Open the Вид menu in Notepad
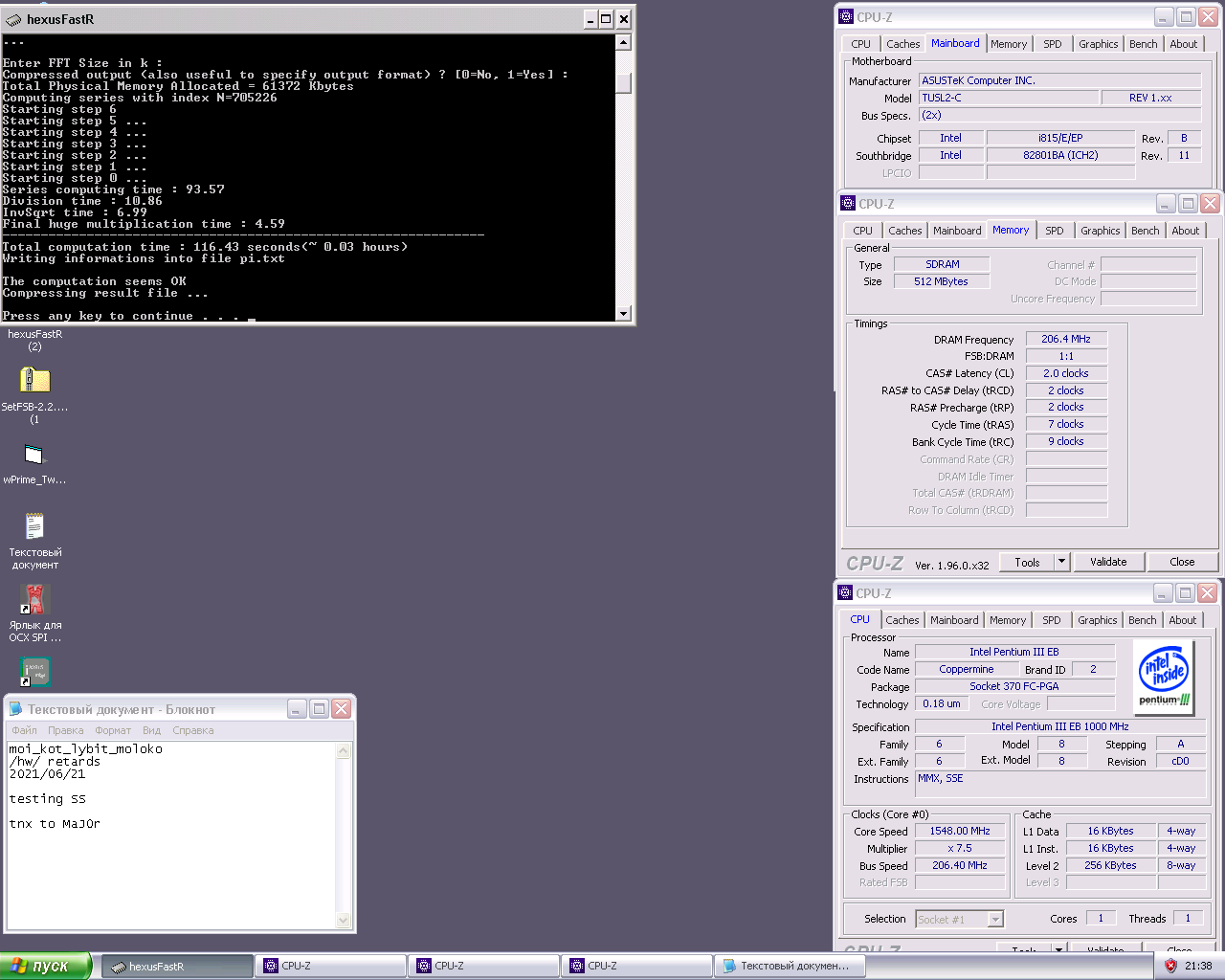 tap(151, 730)
